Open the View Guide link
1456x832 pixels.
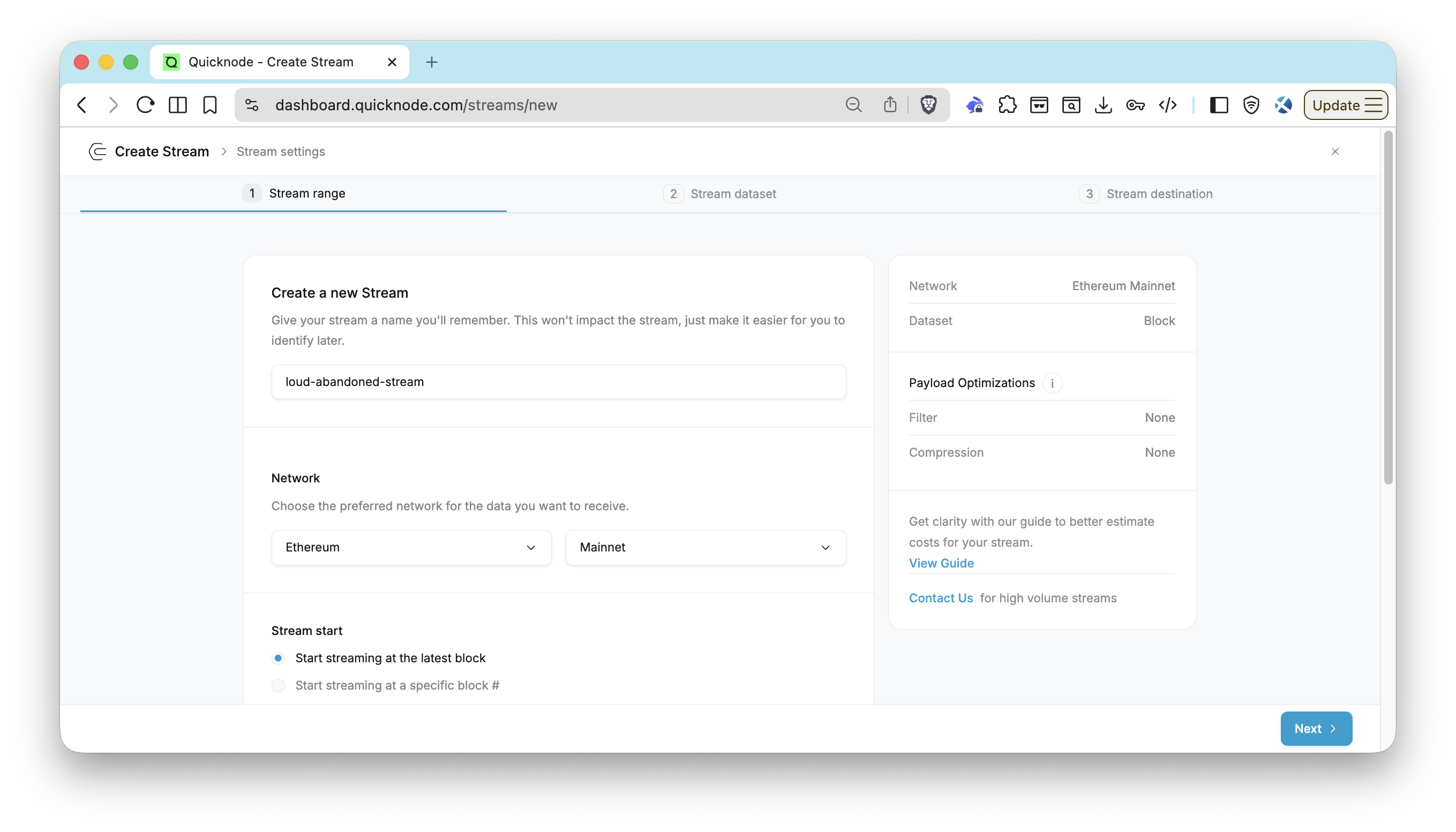941,563
